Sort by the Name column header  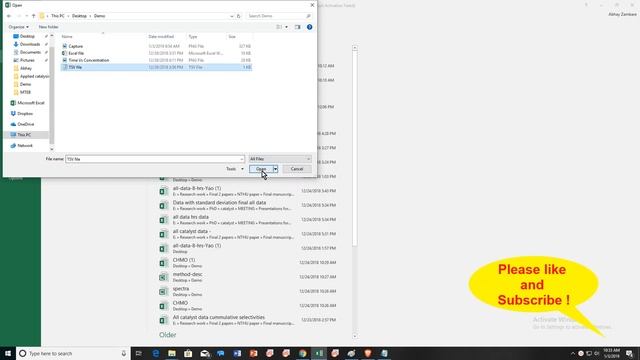click(x=67, y=37)
